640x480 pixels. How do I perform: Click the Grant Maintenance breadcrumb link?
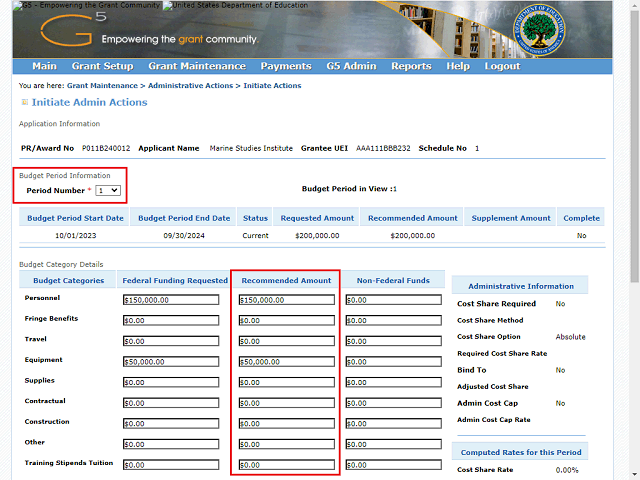(102, 86)
